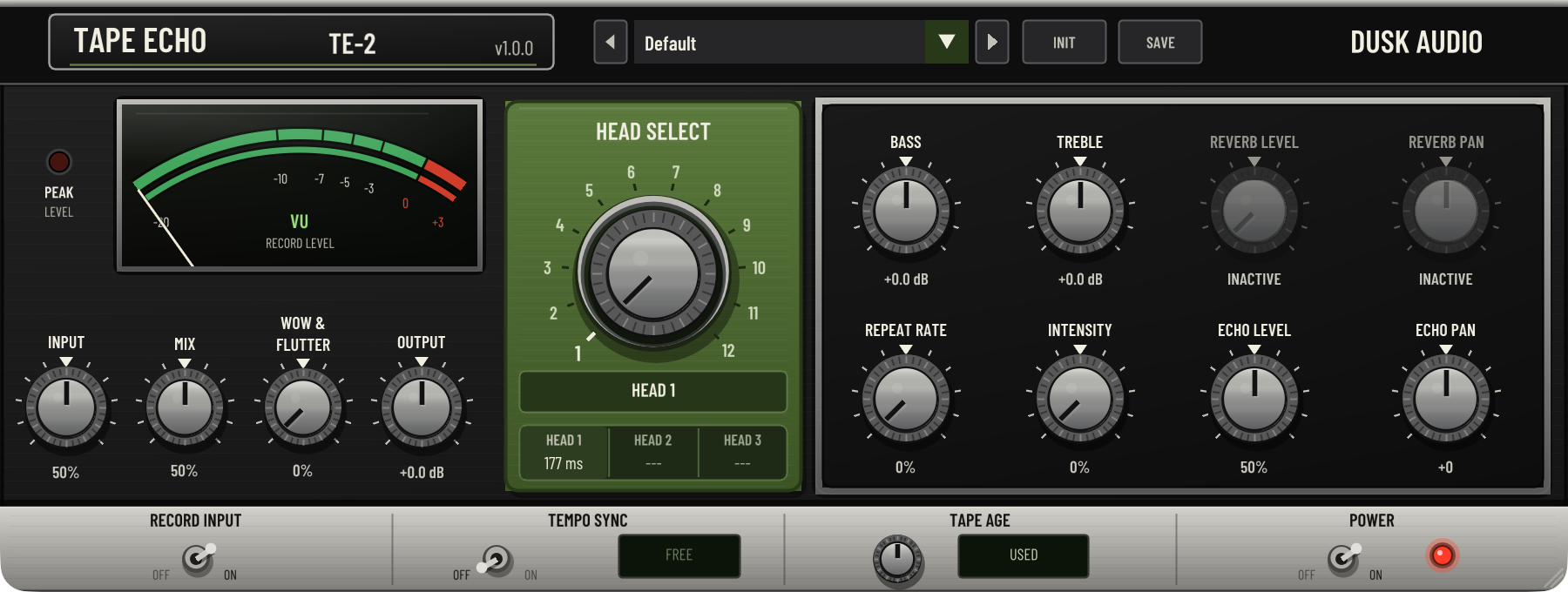Load the previous preset with the left arrow
The image size is (1568, 592).
(610, 42)
